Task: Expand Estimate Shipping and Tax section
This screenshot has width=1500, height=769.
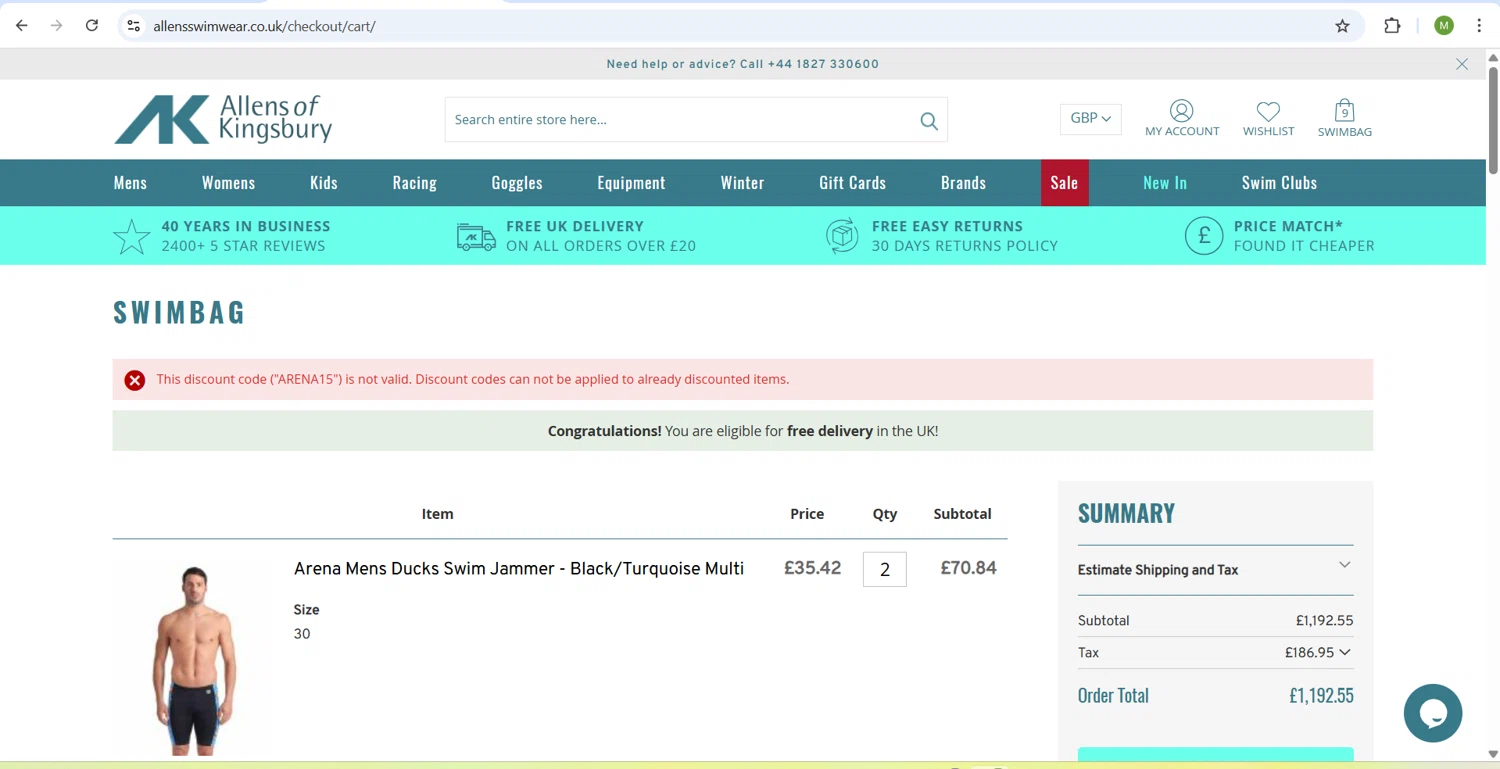Action: tap(1215, 569)
